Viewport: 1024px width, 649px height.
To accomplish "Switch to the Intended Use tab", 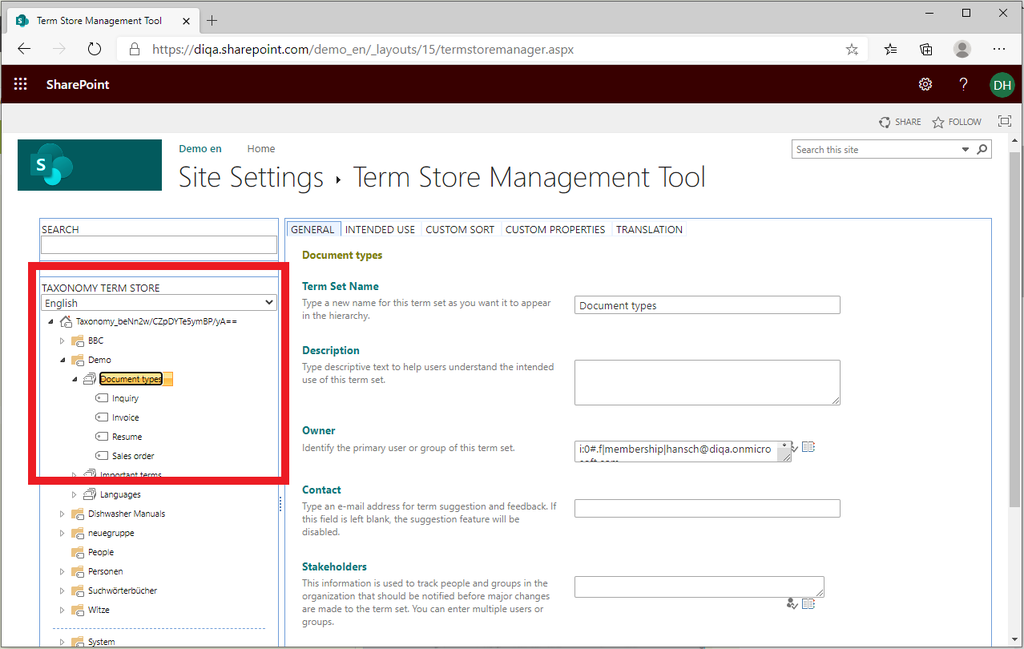I will 380,230.
